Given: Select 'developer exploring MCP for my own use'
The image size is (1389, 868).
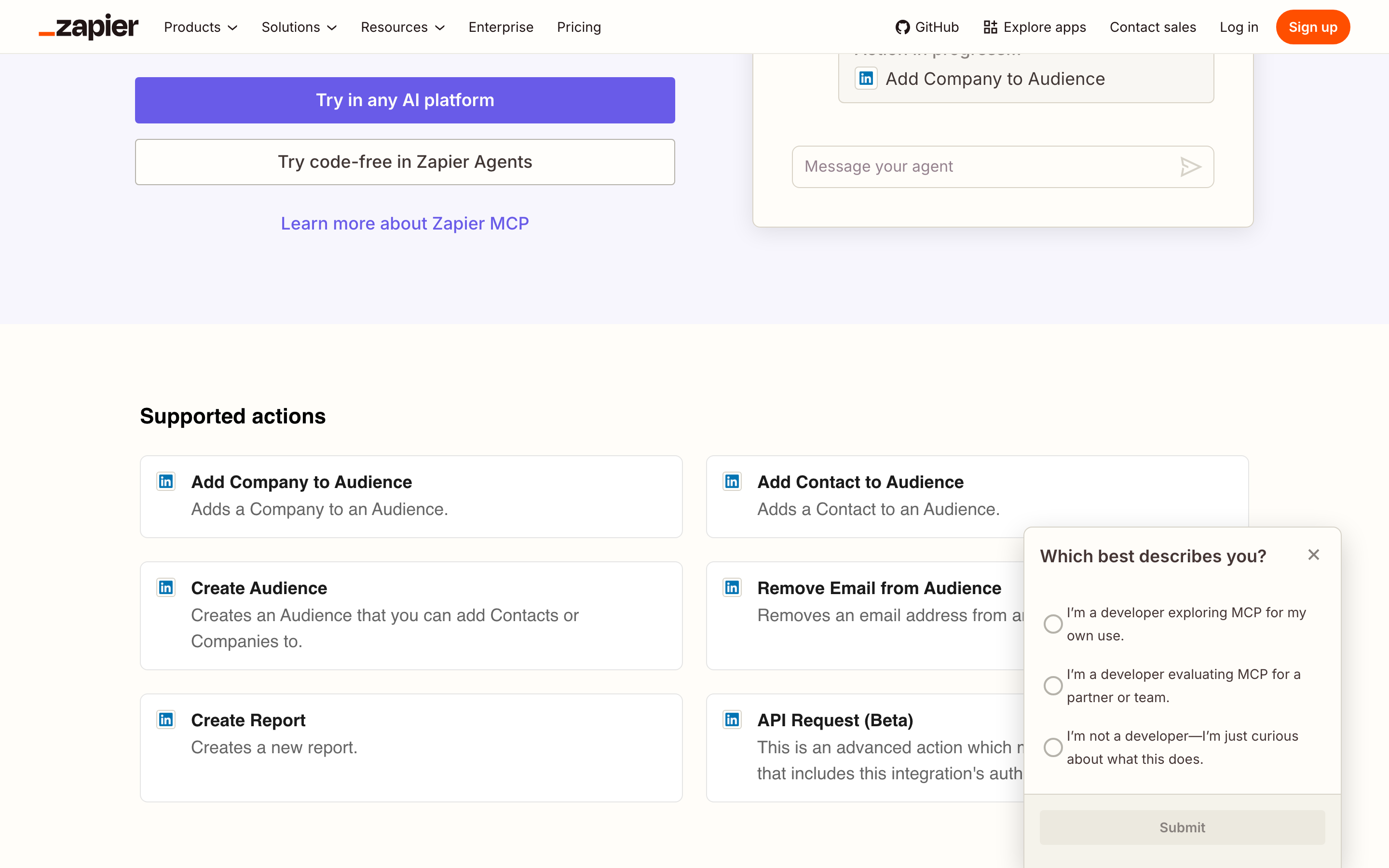Looking at the screenshot, I should pos(1053,624).
